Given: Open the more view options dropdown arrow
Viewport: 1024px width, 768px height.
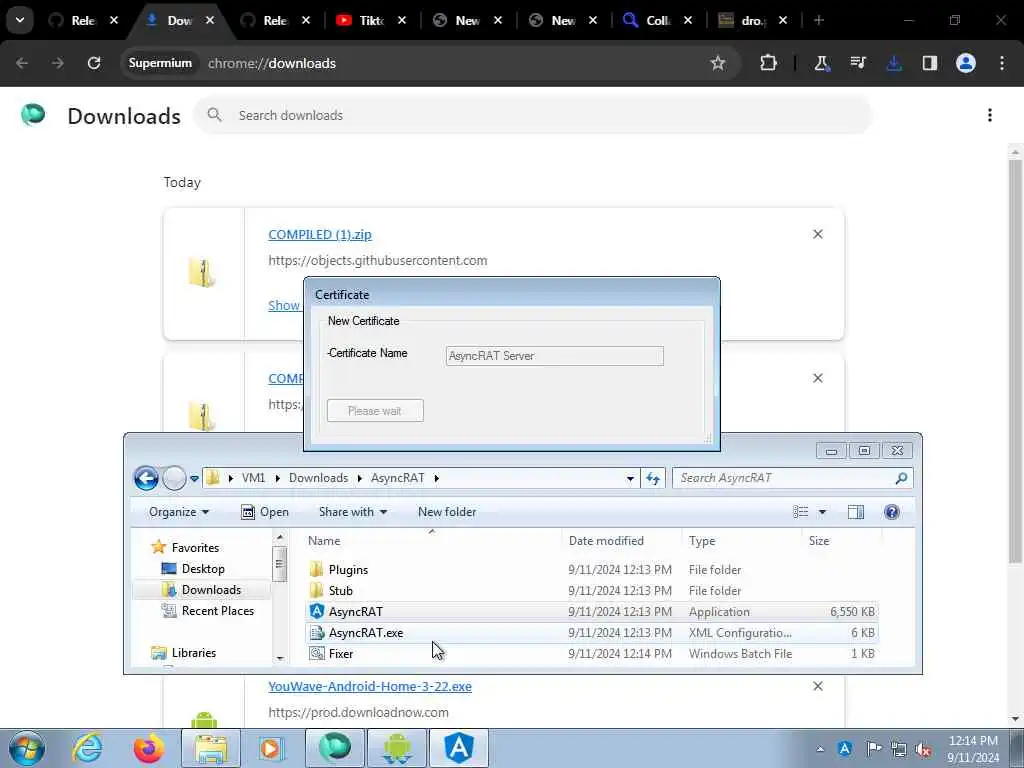Looking at the screenshot, I should click(x=822, y=512).
